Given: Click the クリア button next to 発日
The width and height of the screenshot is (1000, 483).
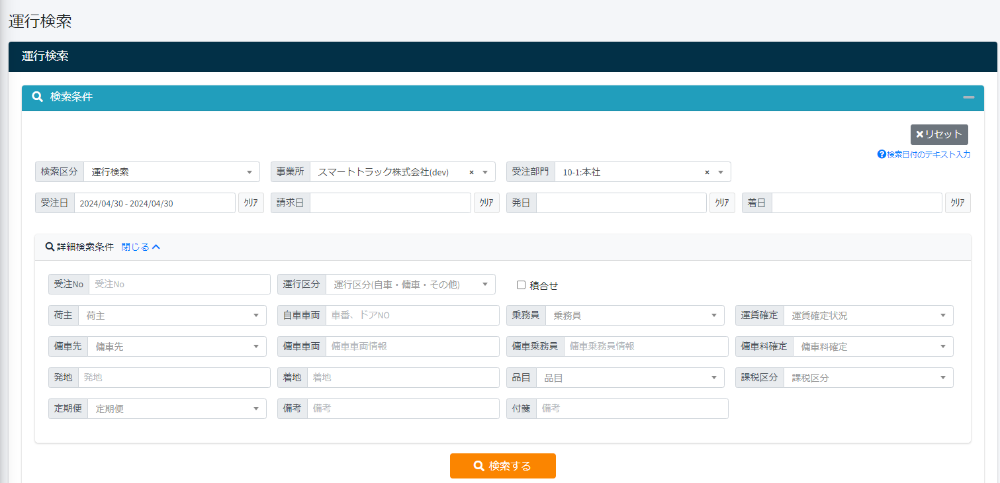Looking at the screenshot, I should 722,203.
